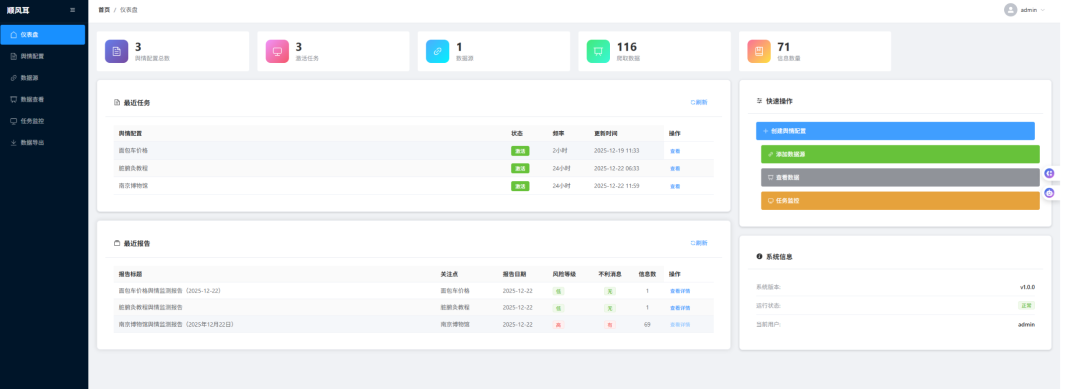1080x389 pixels.
Task: Click the folder icon beside 最近报告 heading
Action: coord(117,243)
